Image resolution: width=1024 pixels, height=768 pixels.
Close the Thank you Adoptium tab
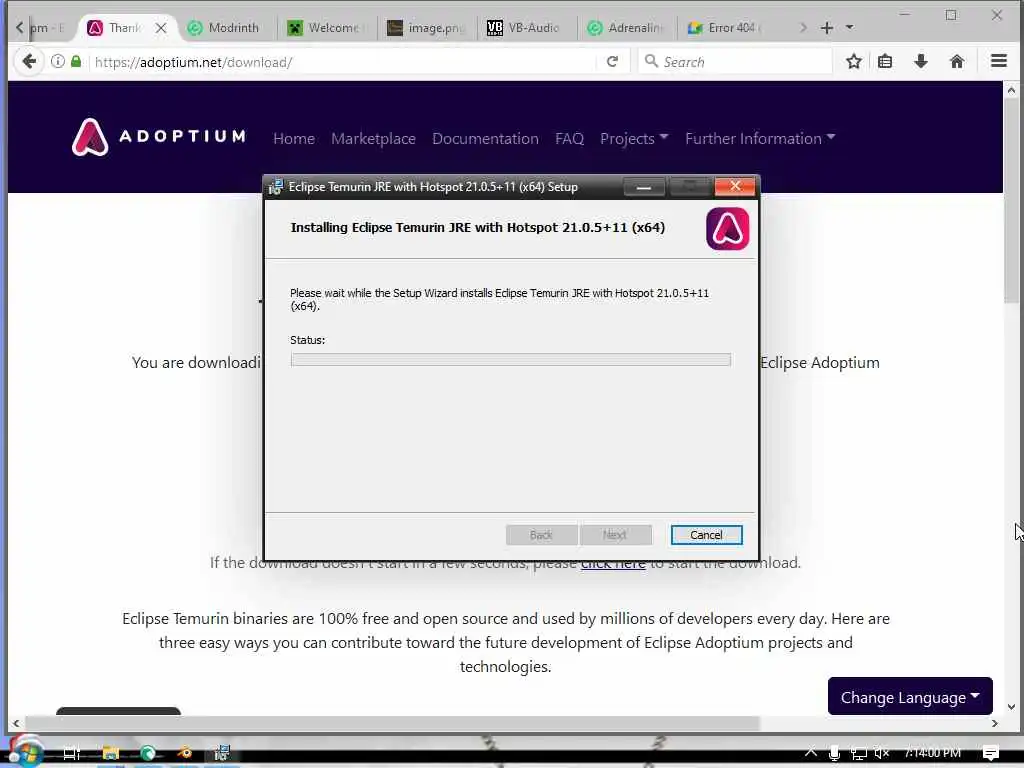coord(161,27)
